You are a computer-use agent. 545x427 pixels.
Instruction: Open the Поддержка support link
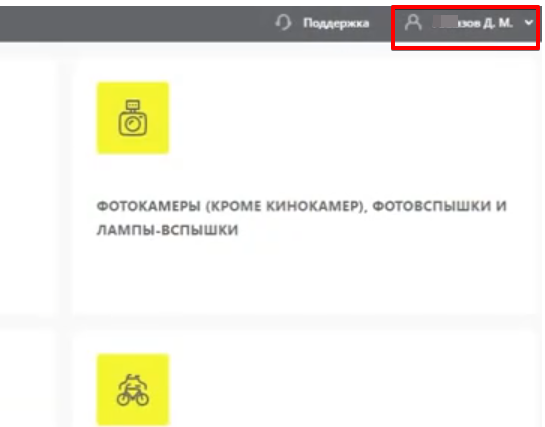tap(336, 23)
